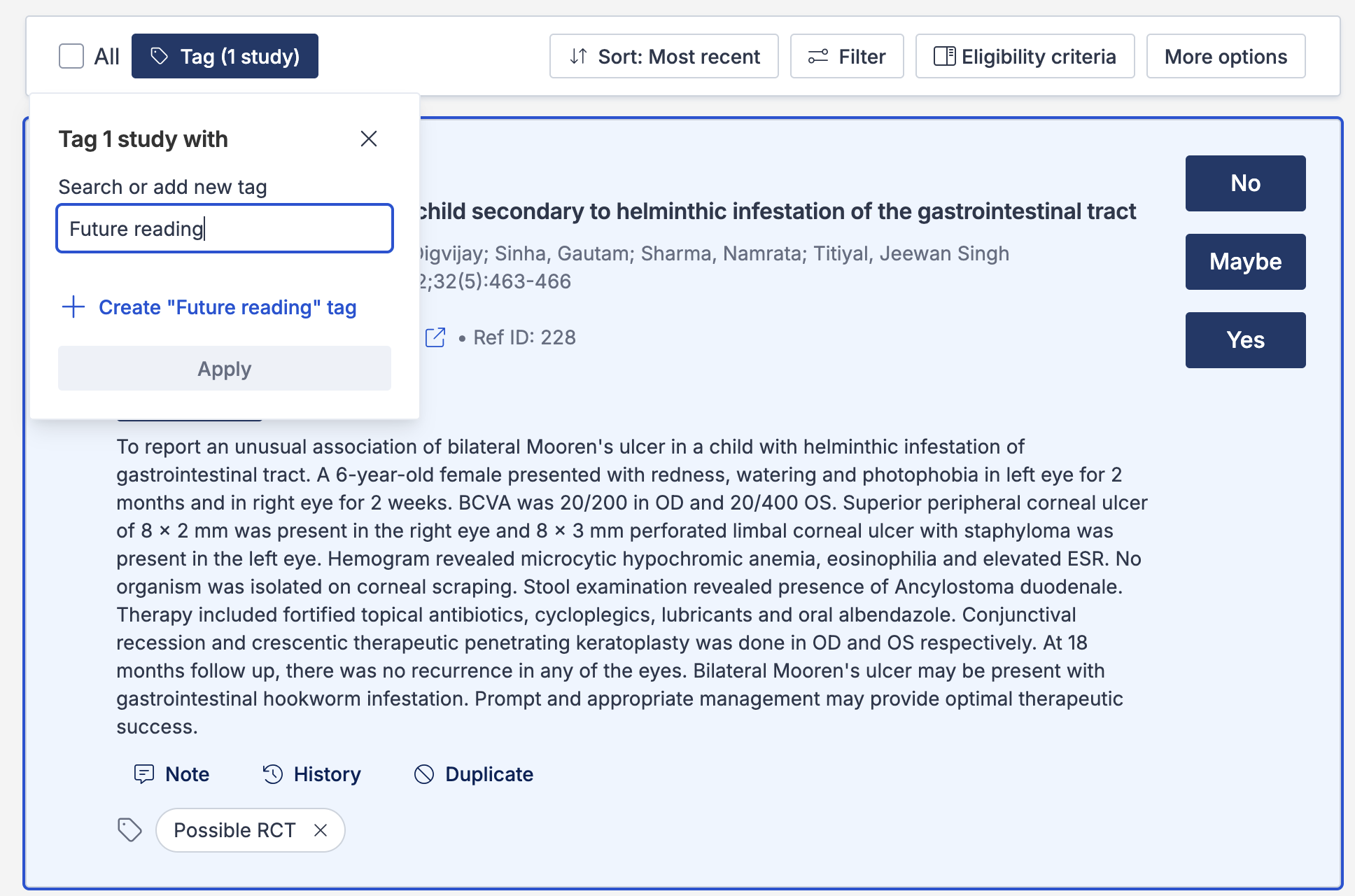Focus the Search or add new tag field
Screen dimensions: 1355x896
[225, 228]
